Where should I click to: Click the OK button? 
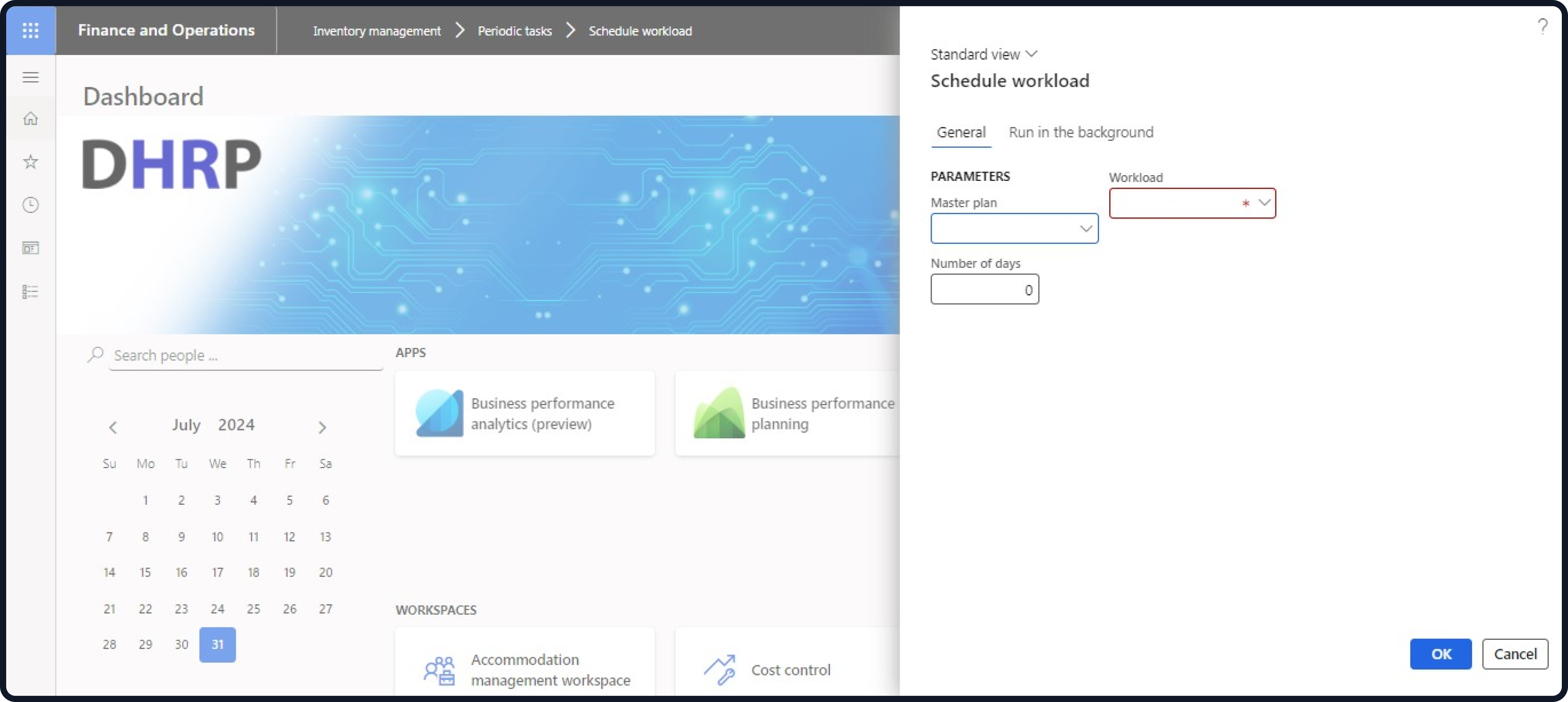click(x=1440, y=653)
